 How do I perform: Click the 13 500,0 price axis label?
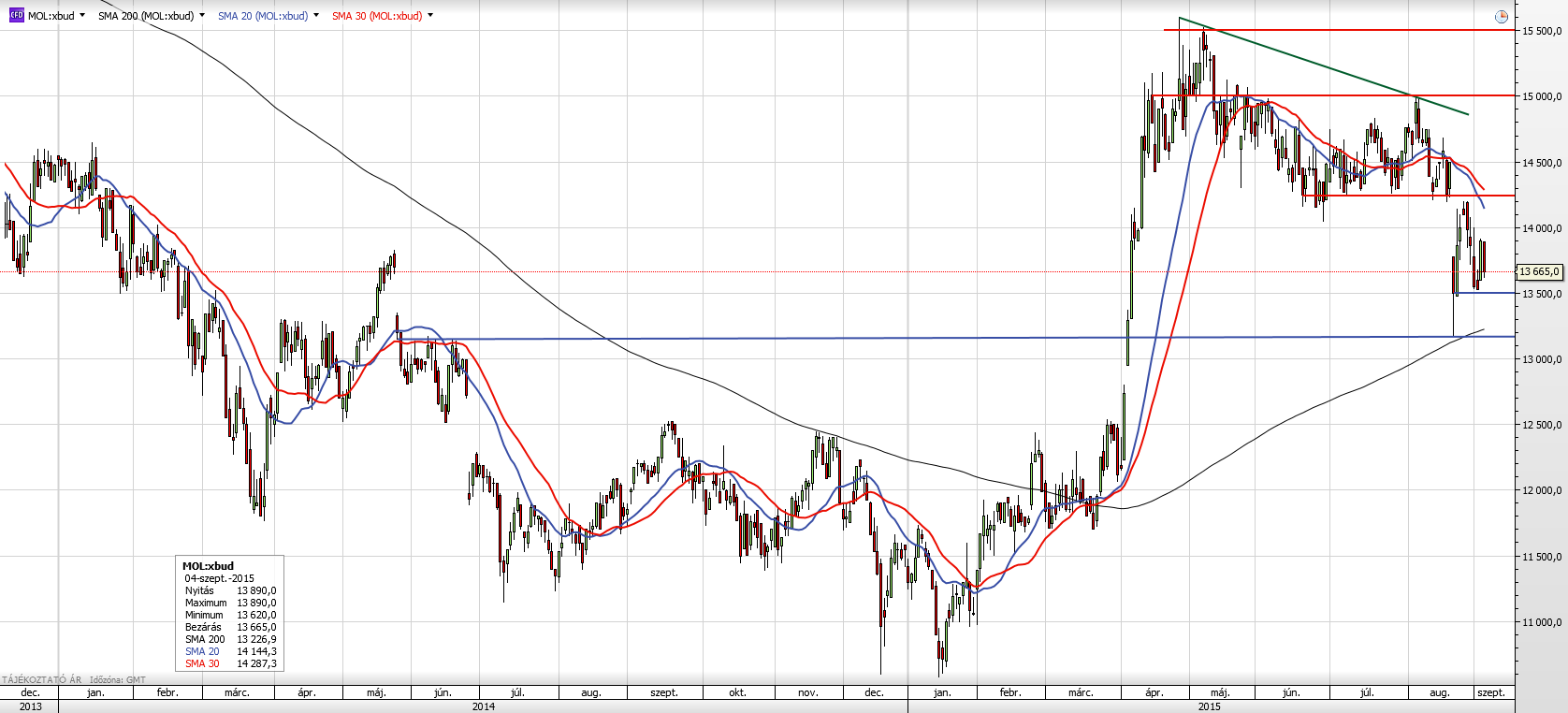pos(1542,294)
